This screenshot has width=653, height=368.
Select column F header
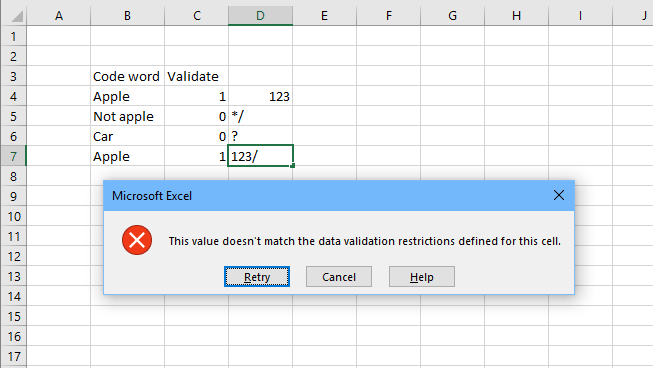[389, 16]
